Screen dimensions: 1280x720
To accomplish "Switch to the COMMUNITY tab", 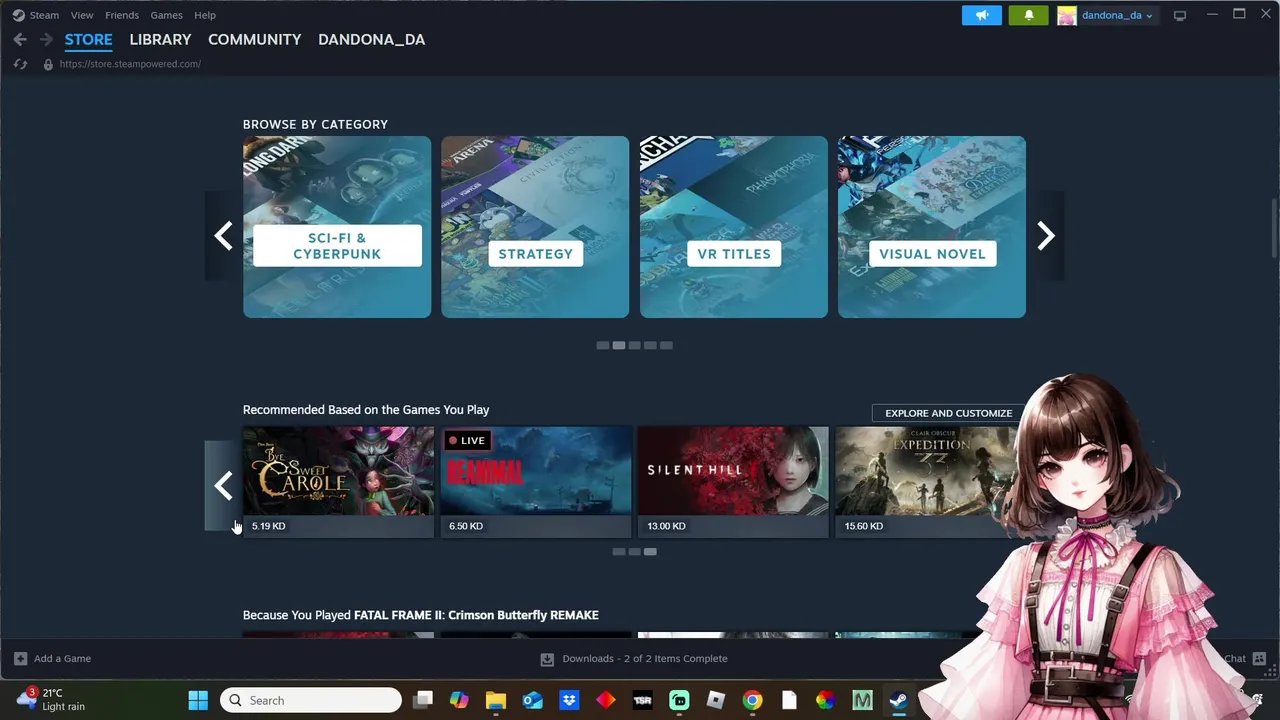I will [x=254, y=40].
